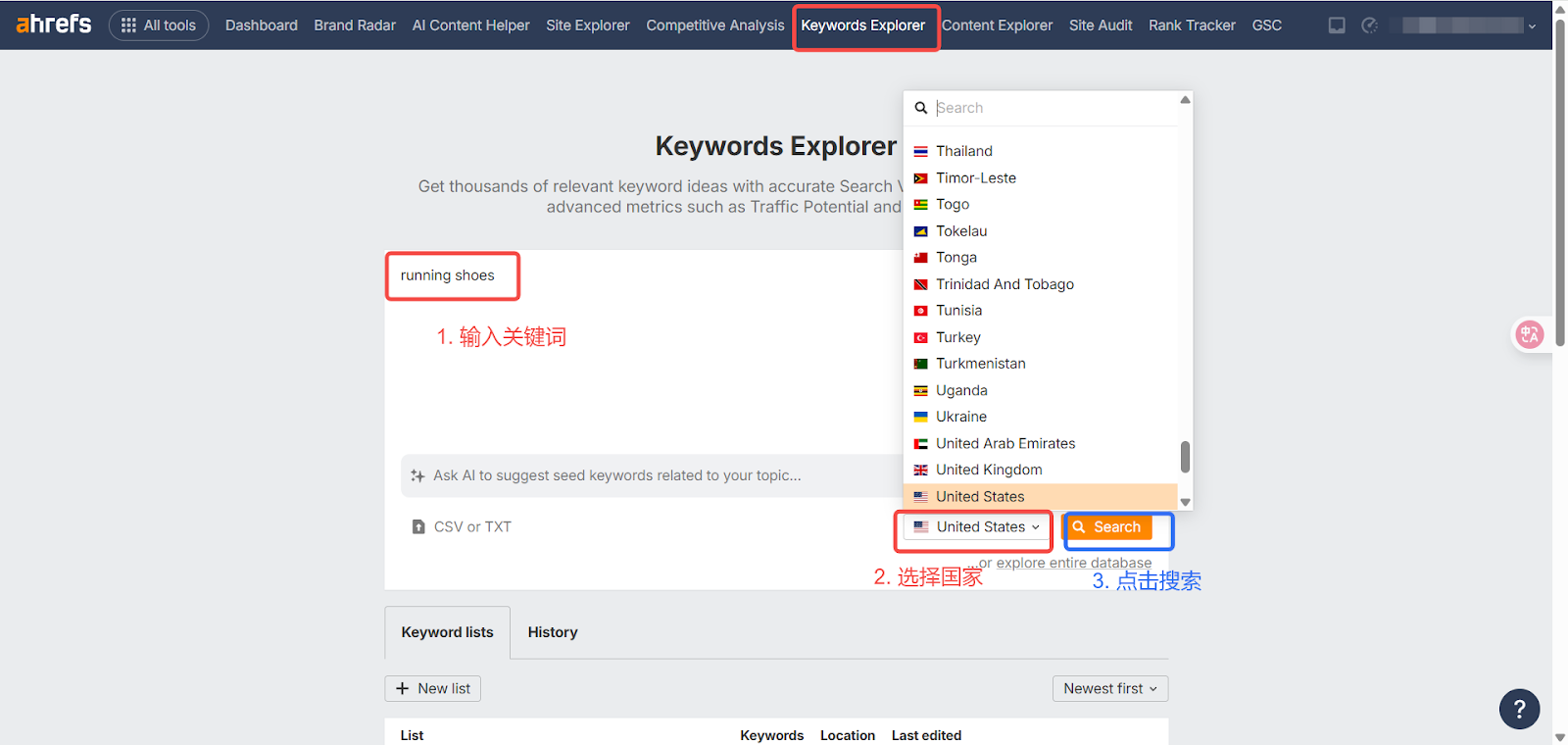Viewport: 1568px width, 745px height.
Task: Click the country list scrollbar thumb
Action: (x=1185, y=457)
